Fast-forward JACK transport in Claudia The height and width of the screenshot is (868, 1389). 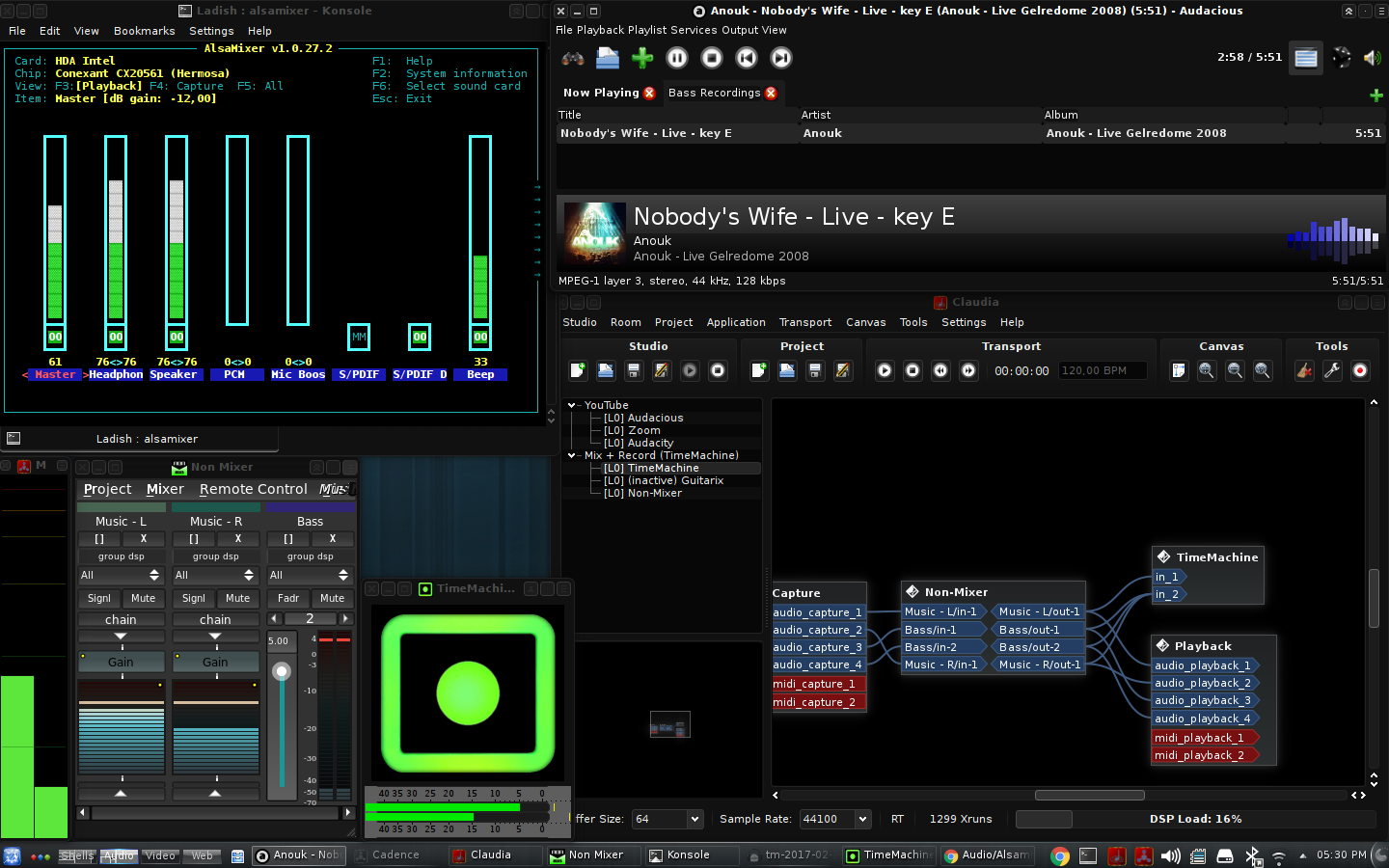(968, 370)
